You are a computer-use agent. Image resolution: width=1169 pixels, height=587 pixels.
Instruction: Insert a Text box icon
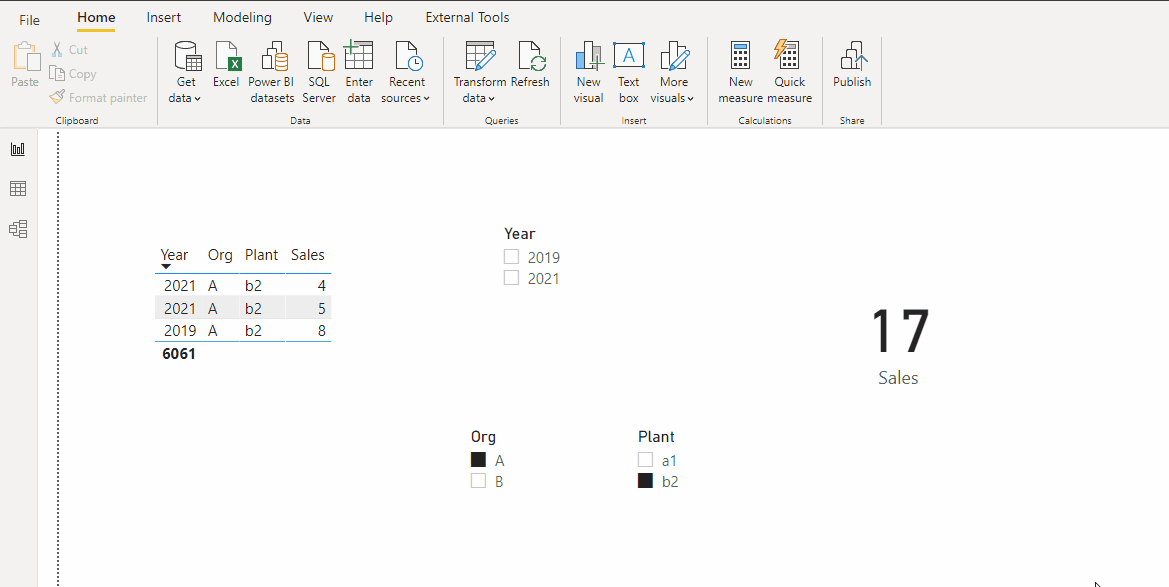pyautogui.click(x=628, y=55)
